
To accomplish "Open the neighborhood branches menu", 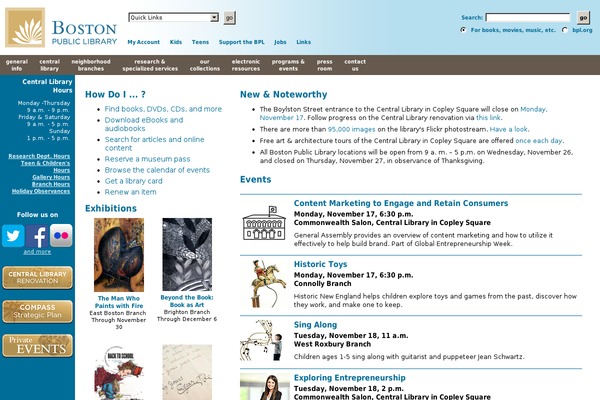I will tap(91, 65).
